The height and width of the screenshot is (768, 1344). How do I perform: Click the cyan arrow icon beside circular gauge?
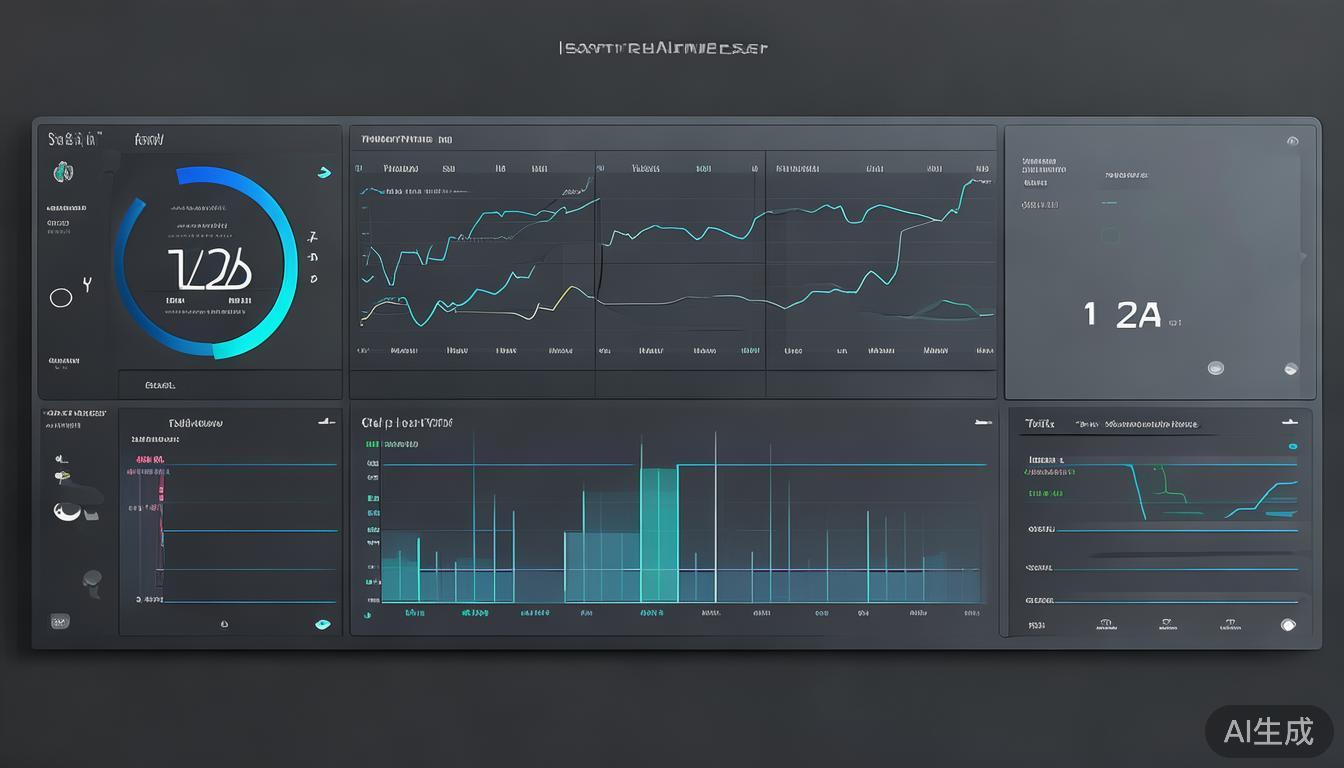click(323, 172)
